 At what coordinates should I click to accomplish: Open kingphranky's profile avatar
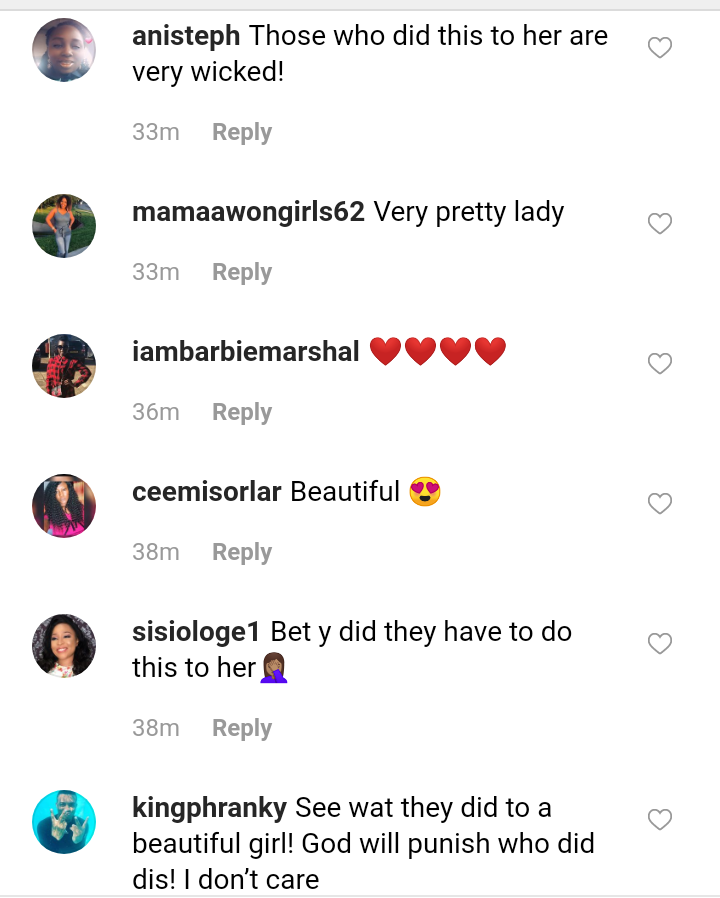(64, 821)
